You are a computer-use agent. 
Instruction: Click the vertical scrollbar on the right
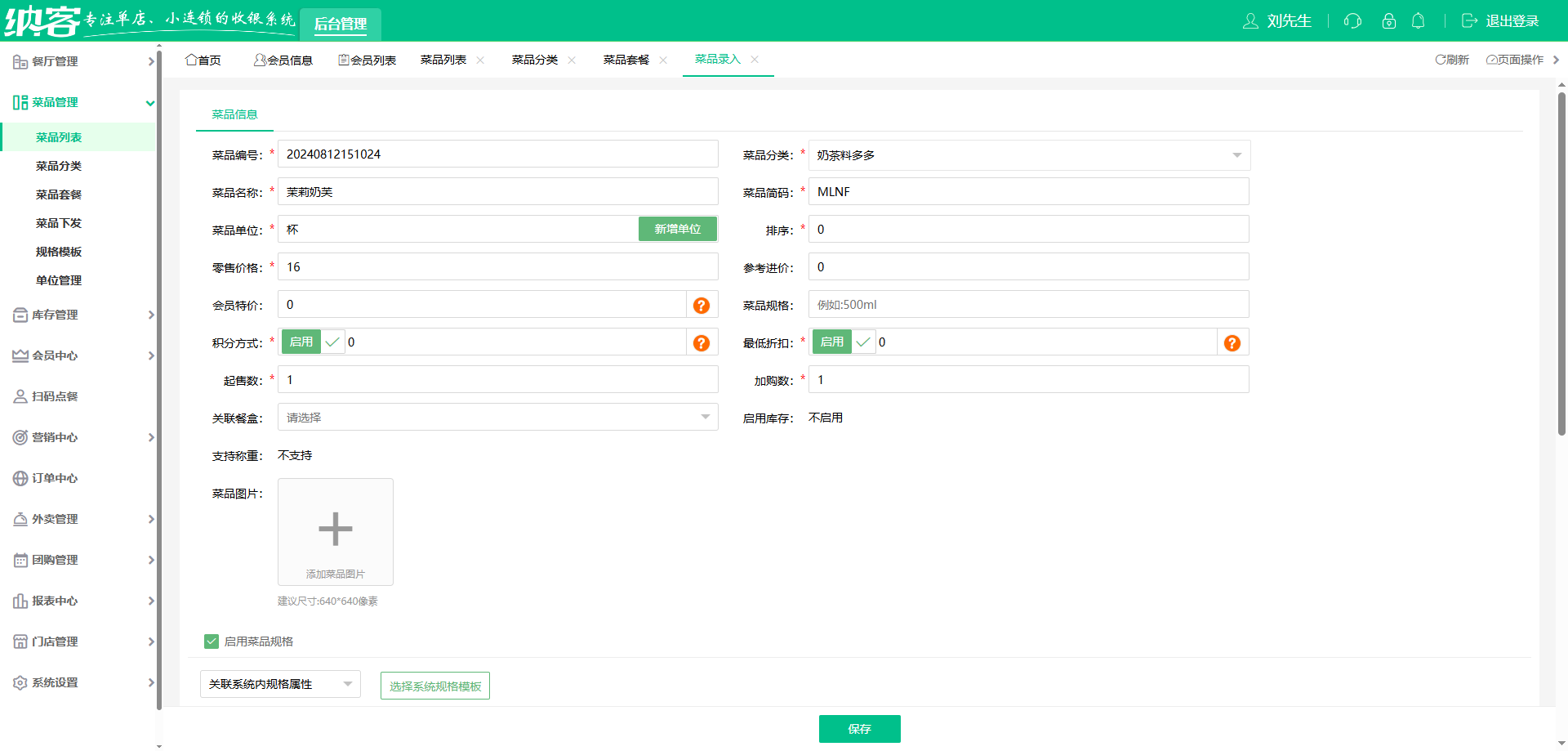click(1561, 262)
